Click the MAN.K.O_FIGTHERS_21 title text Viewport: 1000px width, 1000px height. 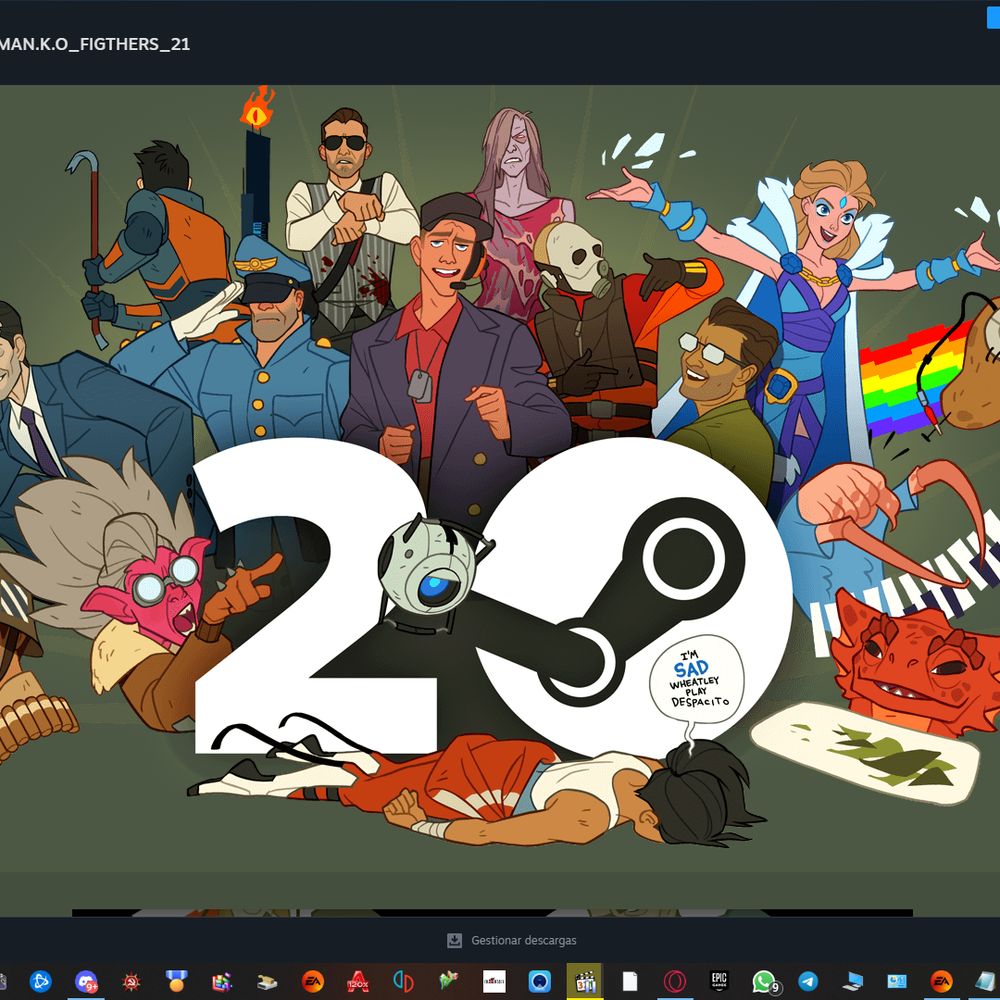[94, 44]
